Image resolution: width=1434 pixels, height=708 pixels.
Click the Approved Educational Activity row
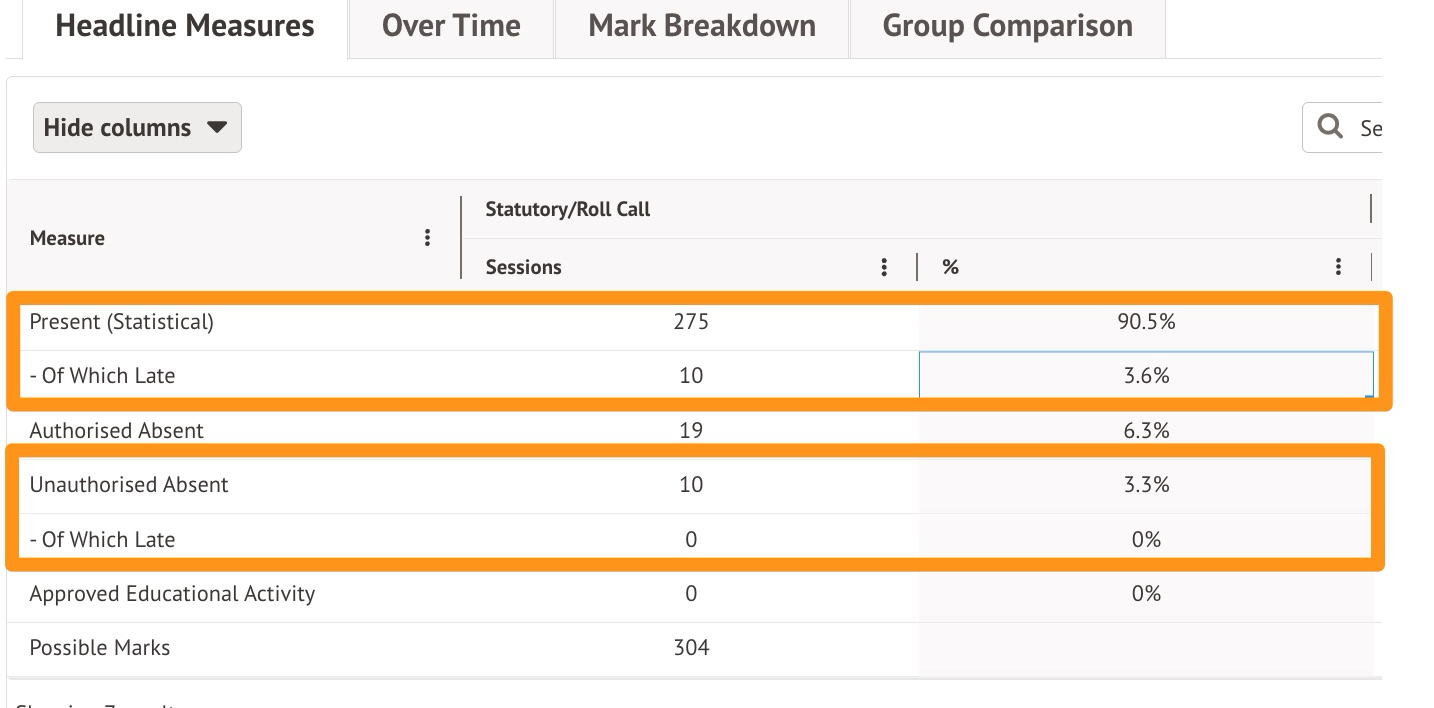pos(172,594)
